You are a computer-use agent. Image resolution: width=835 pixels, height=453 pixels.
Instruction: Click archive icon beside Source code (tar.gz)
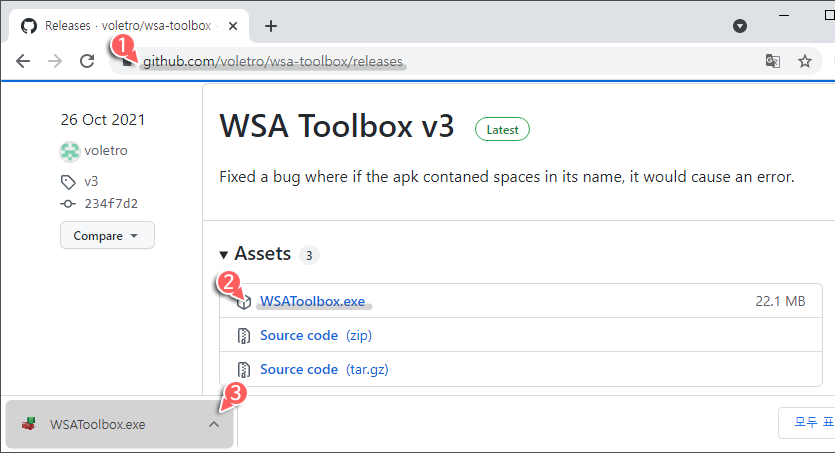(x=244, y=370)
